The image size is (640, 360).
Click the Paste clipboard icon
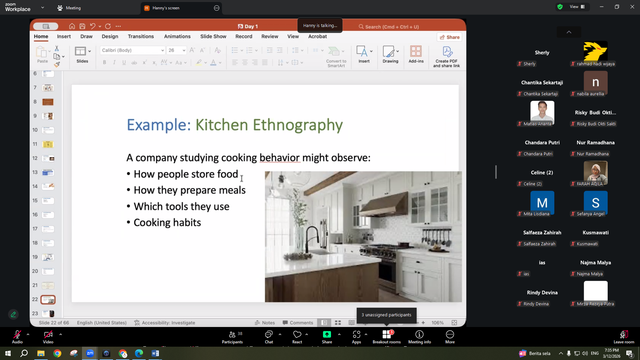(x=41, y=52)
